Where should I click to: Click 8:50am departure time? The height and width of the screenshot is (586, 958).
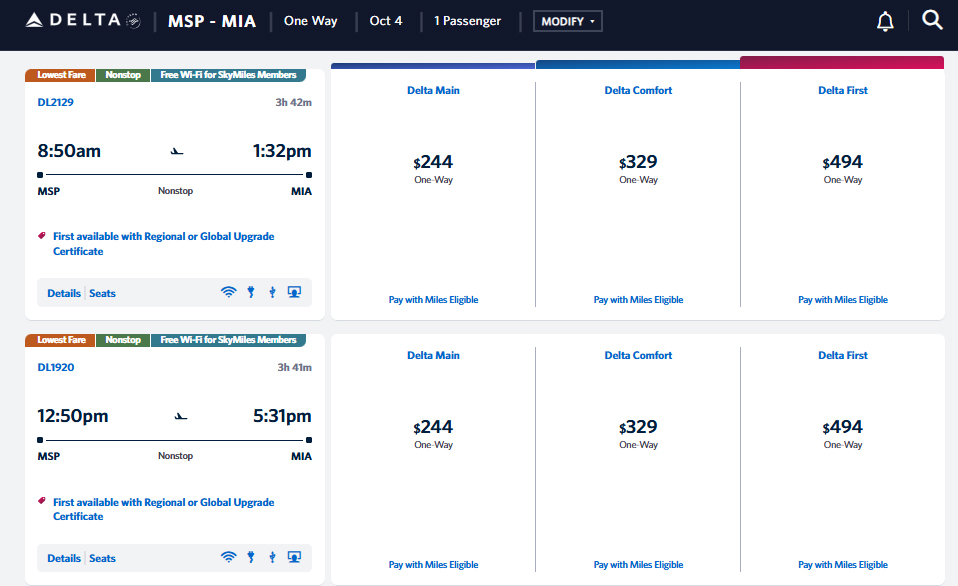pos(69,151)
